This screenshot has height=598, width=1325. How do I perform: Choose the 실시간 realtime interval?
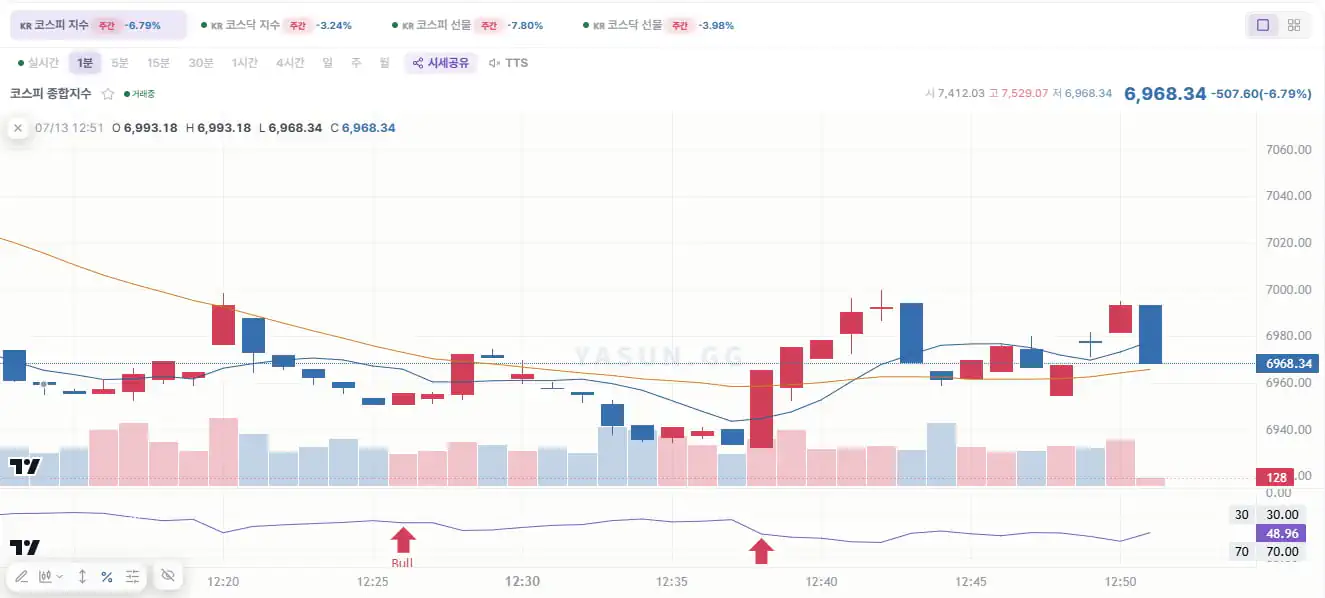(38, 63)
